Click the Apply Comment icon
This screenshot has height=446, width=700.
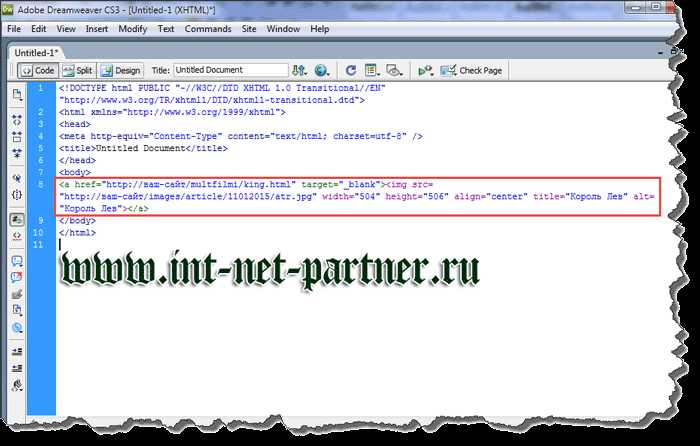point(17,261)
